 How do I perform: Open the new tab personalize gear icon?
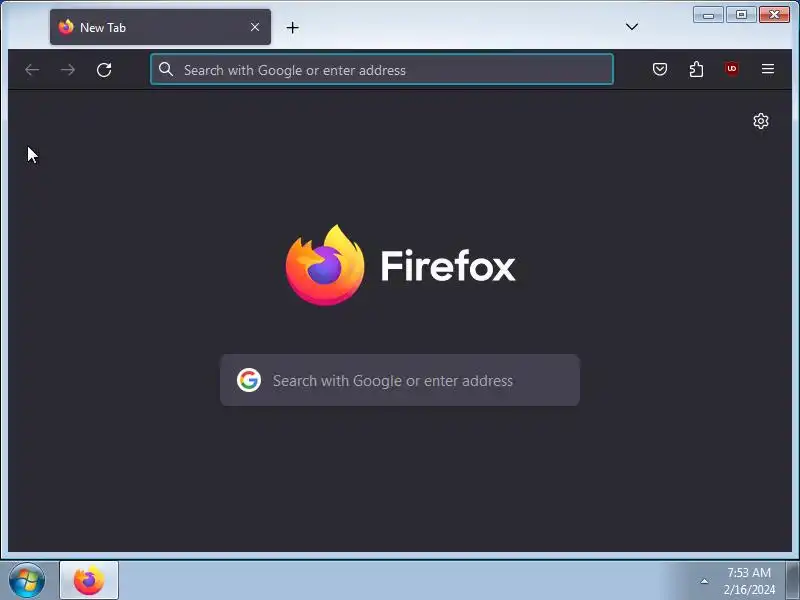761,121
